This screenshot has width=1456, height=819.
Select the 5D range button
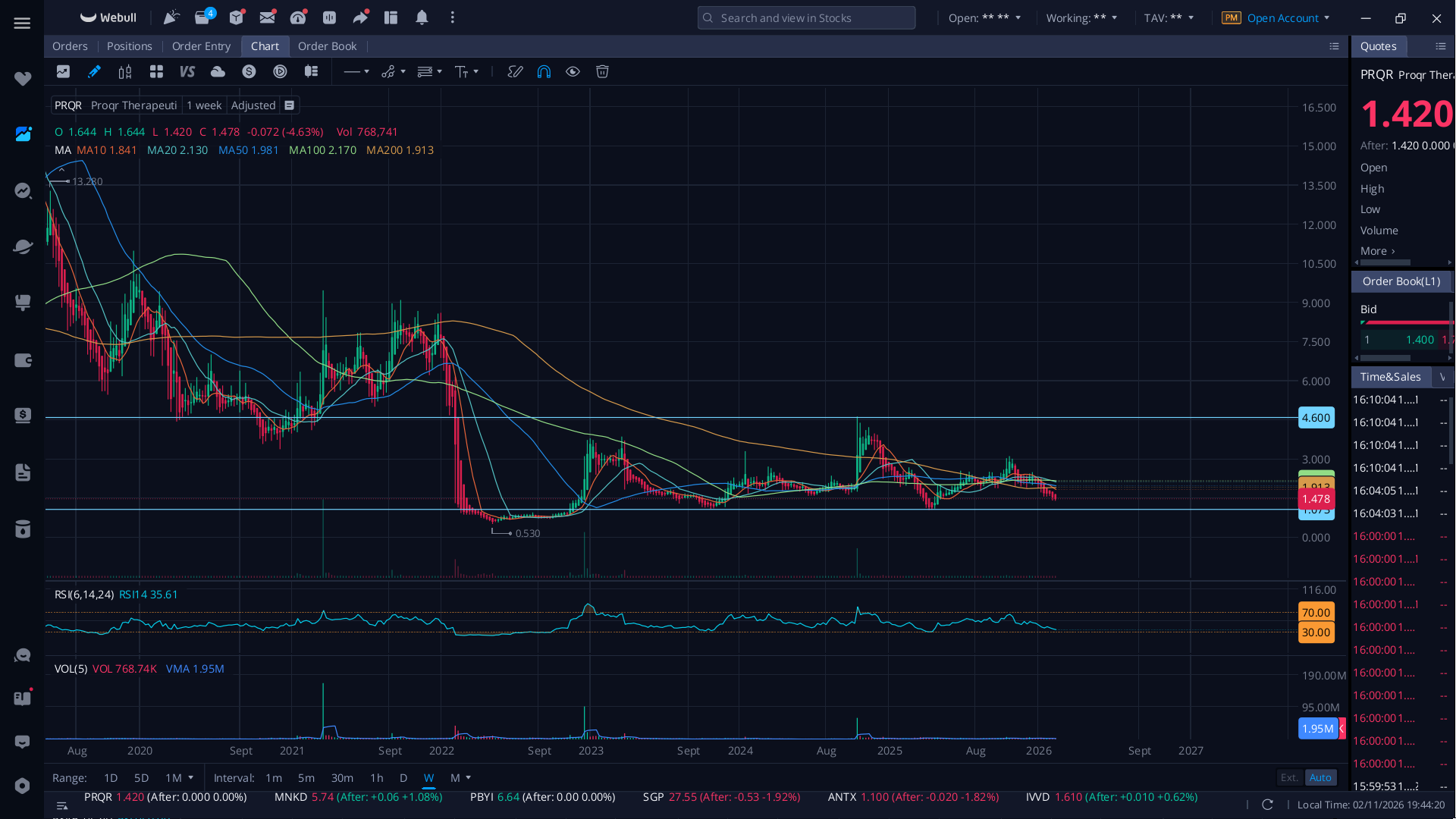[x=141, y=777]
